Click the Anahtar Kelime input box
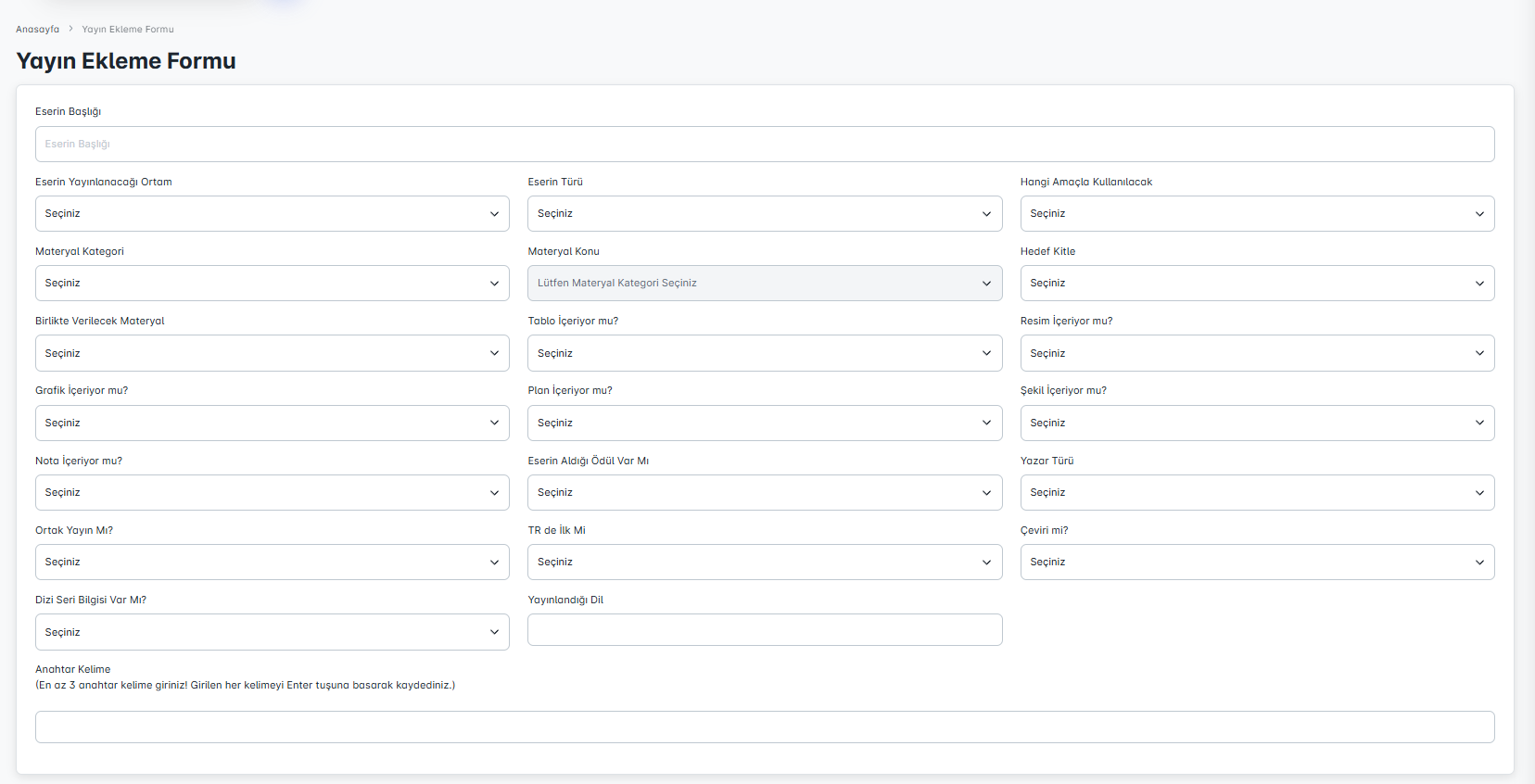 [764, 727]
